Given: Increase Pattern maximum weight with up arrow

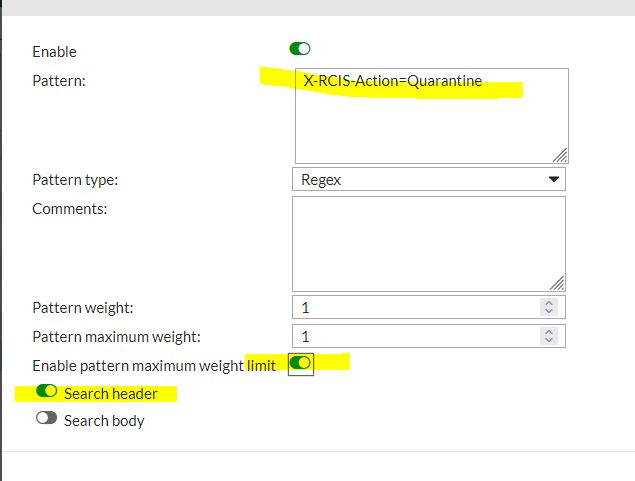Looking at the screenshot, I should (x=547, y=332).
